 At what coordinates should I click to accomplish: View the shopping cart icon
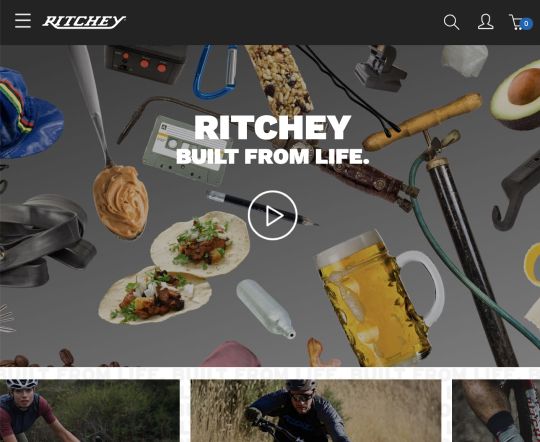point(517,22)
